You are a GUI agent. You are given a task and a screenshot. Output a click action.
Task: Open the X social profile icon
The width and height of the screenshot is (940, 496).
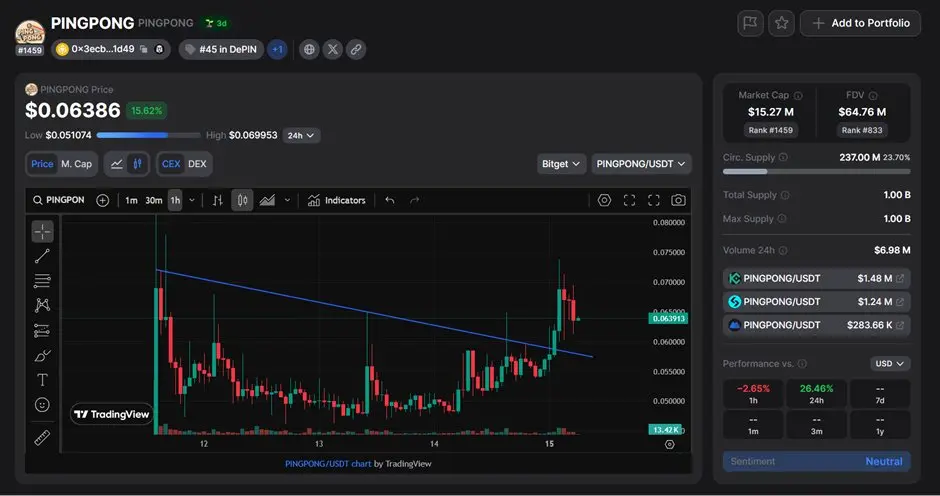click(x=333, y=49)
